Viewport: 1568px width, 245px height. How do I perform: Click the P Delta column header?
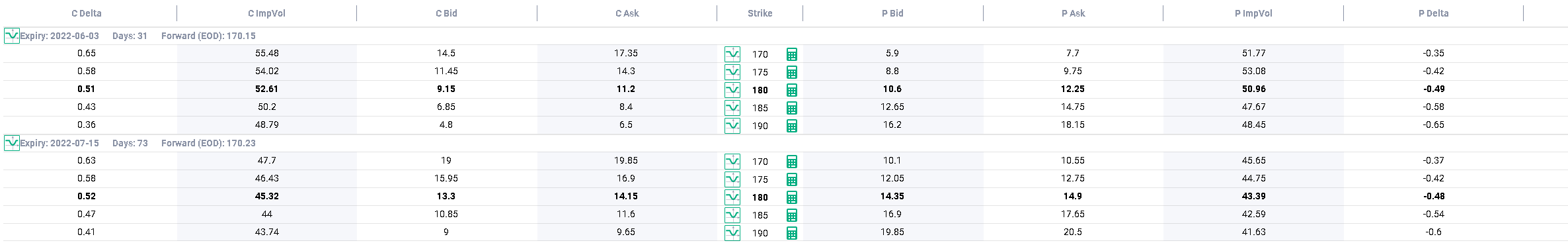[x=1433, y=13]
